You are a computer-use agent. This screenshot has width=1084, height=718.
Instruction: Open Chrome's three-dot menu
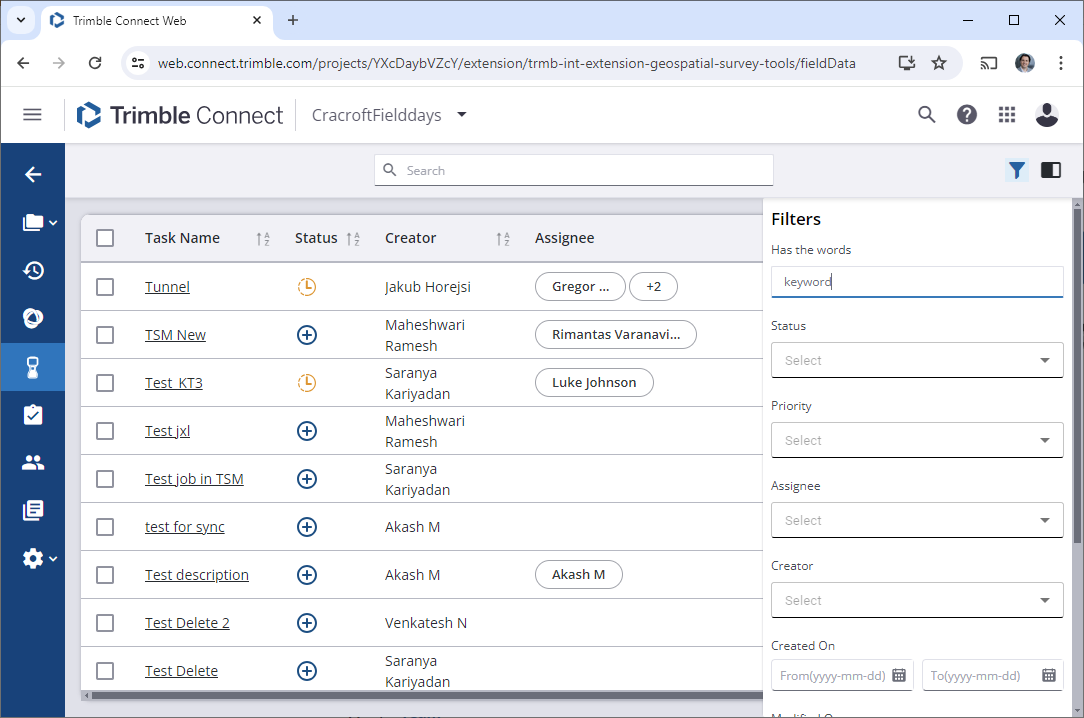[1061, 62]
